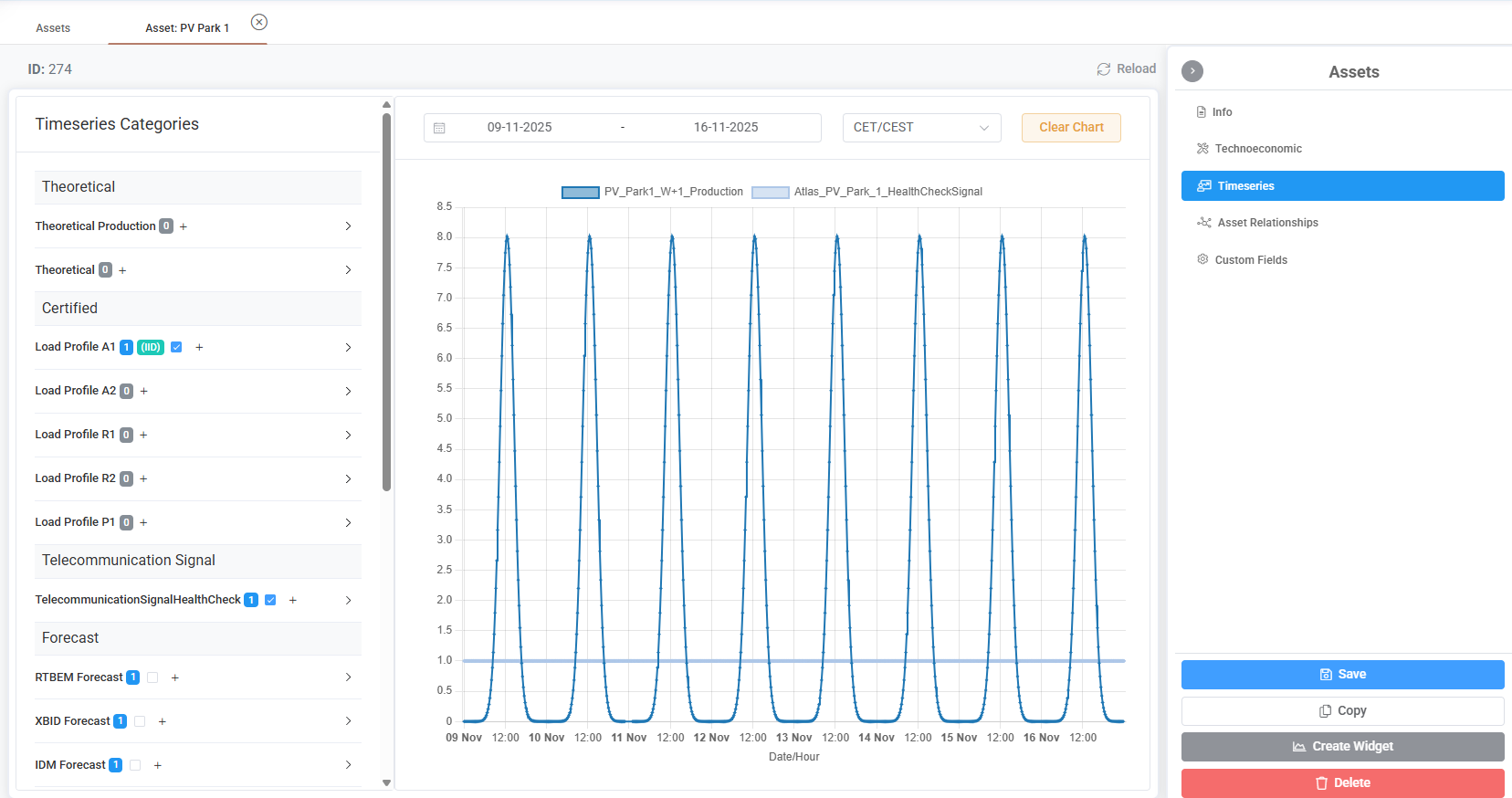Viewport: 1512px width, 798px height.
Task: Select Custom Fields menu item
Action: 1242,260
